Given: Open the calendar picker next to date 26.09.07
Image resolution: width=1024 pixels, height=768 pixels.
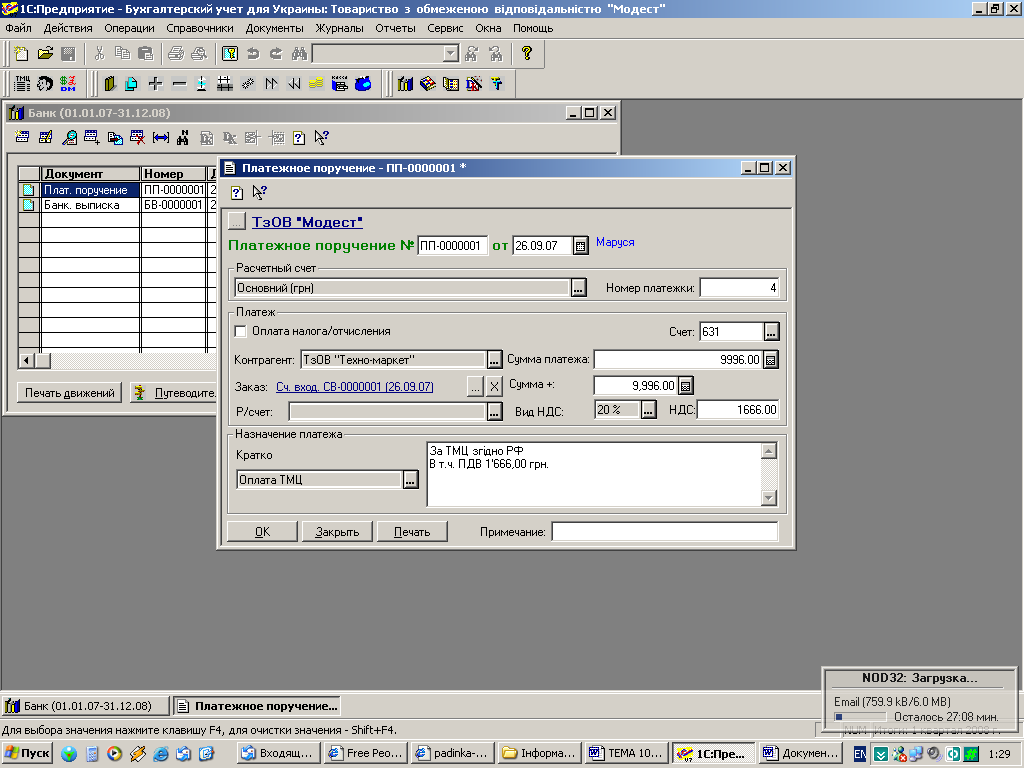Looking at the screenshot, I should point(580,246).
